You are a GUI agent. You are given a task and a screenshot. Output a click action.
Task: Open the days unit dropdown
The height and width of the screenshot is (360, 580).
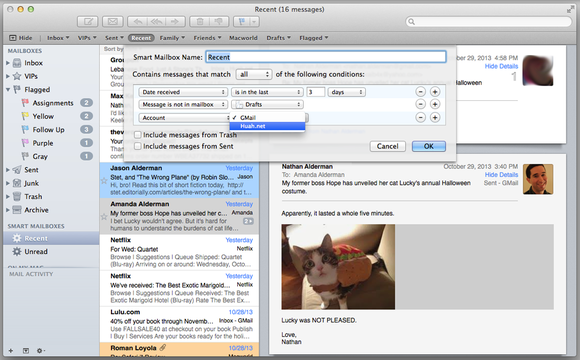click(x=347, y=92)
